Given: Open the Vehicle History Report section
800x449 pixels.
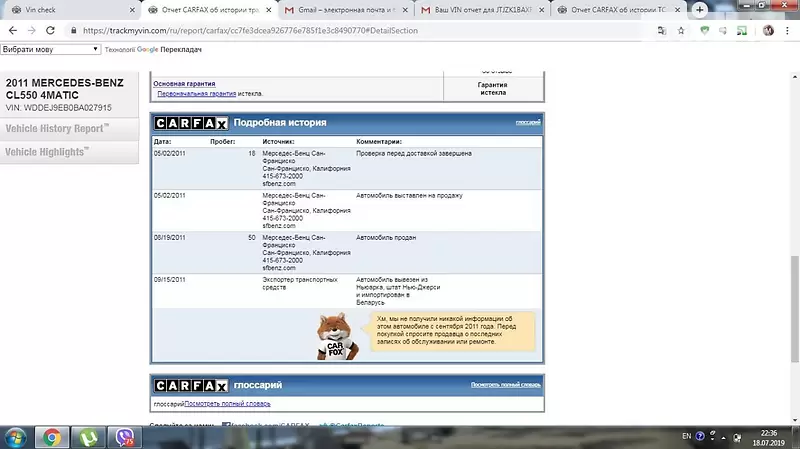Looking at the screenshot, I should click(69, 129).
